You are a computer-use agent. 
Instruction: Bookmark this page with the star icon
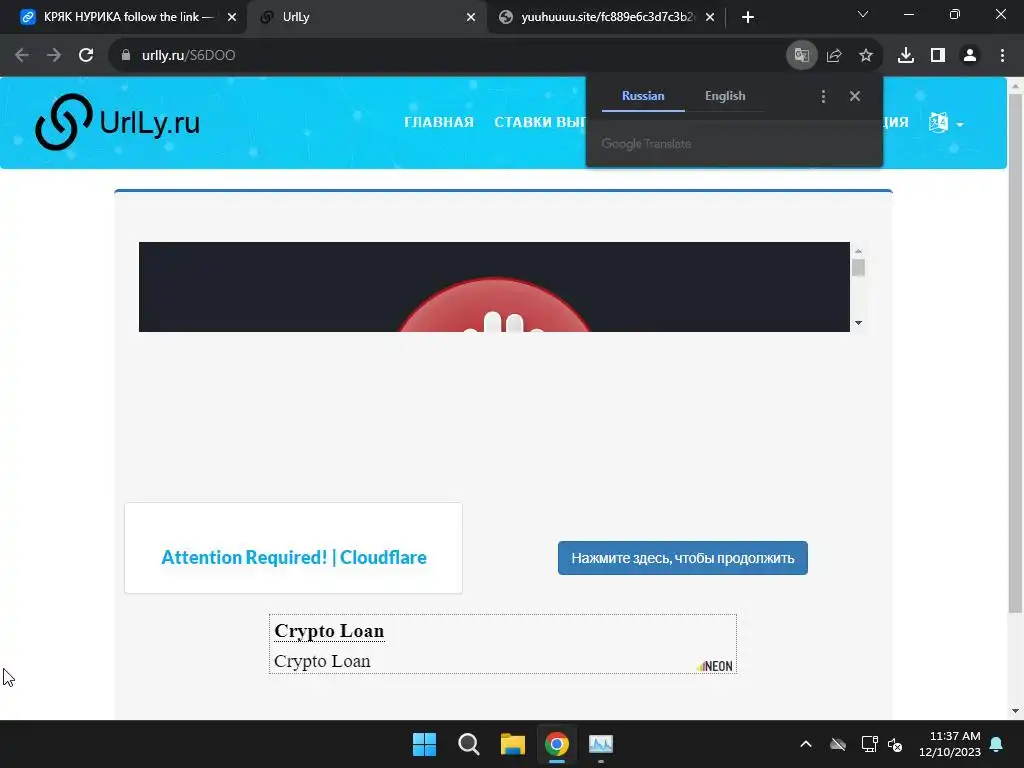click(866, 56)
